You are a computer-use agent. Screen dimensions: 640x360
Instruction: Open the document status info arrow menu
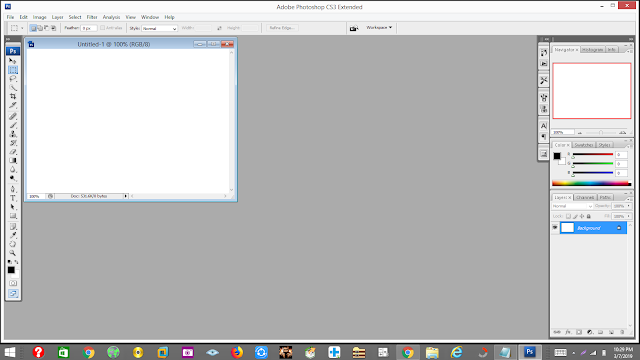tap(126, 196)
